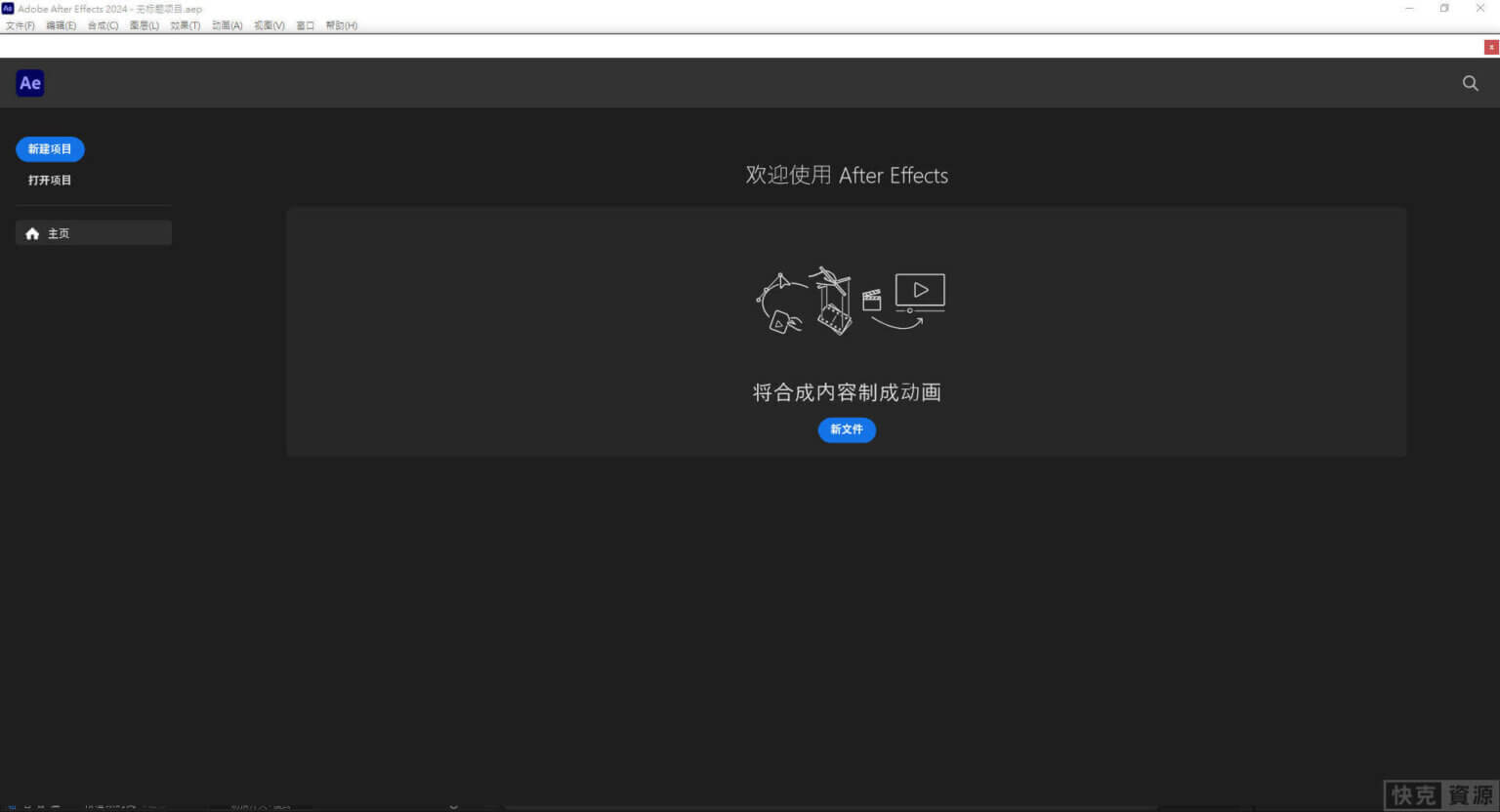Click the '将合成内容制成动画' text

click(x=847, y=392)
